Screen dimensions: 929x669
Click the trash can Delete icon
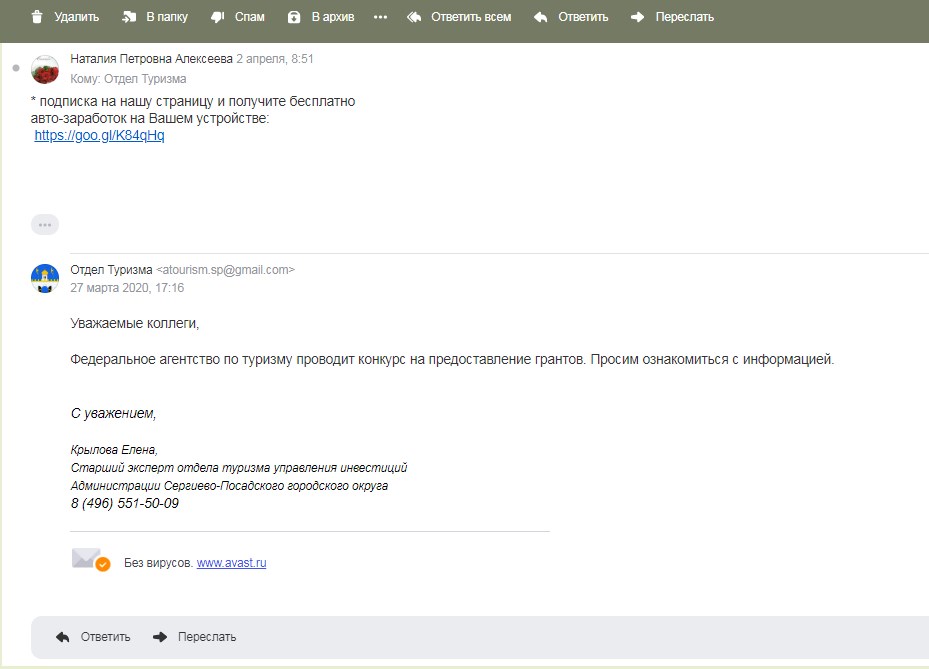tap(37, 17)
